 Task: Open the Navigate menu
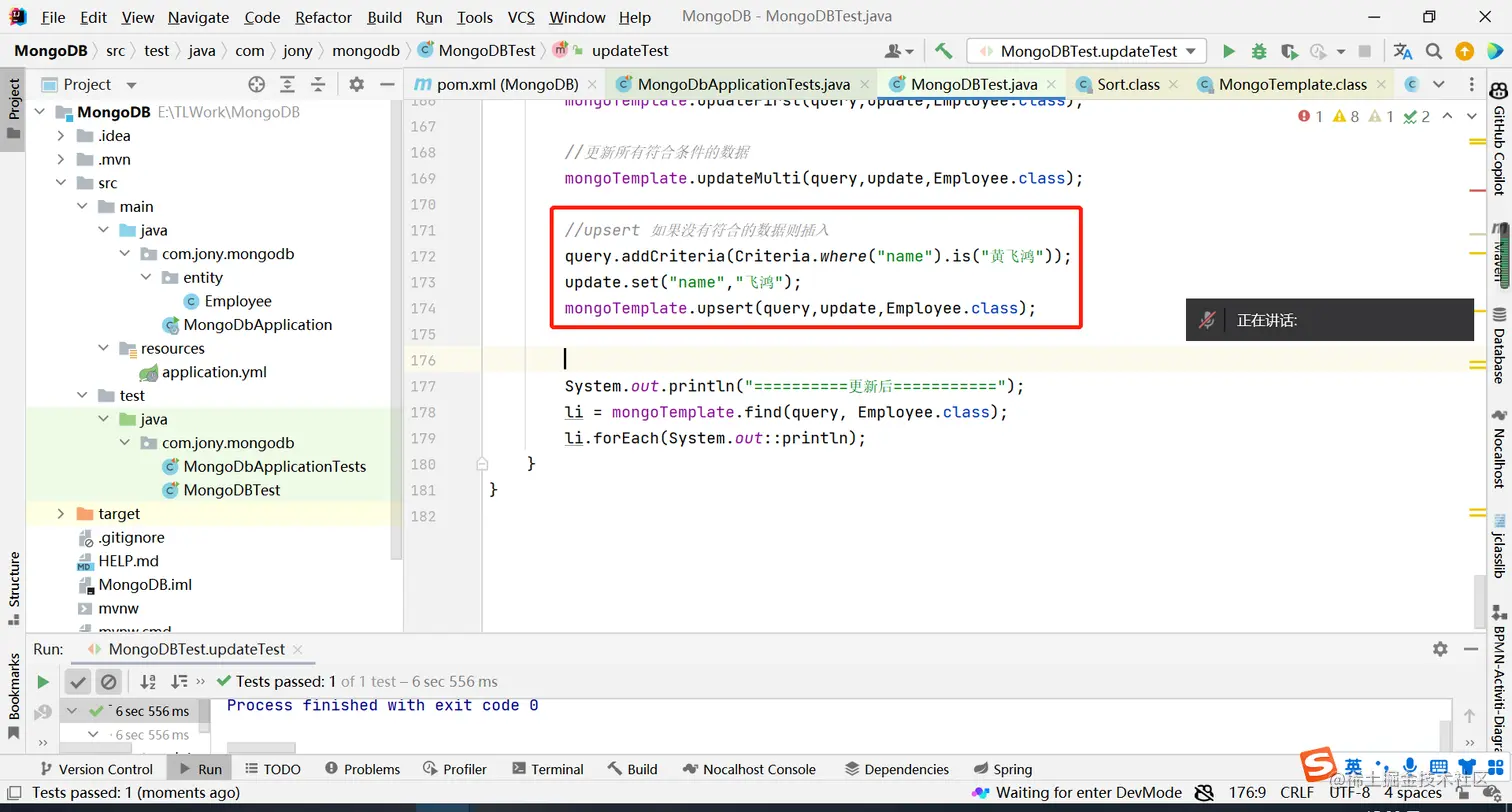pyautogui.click(x=198, y=17)
